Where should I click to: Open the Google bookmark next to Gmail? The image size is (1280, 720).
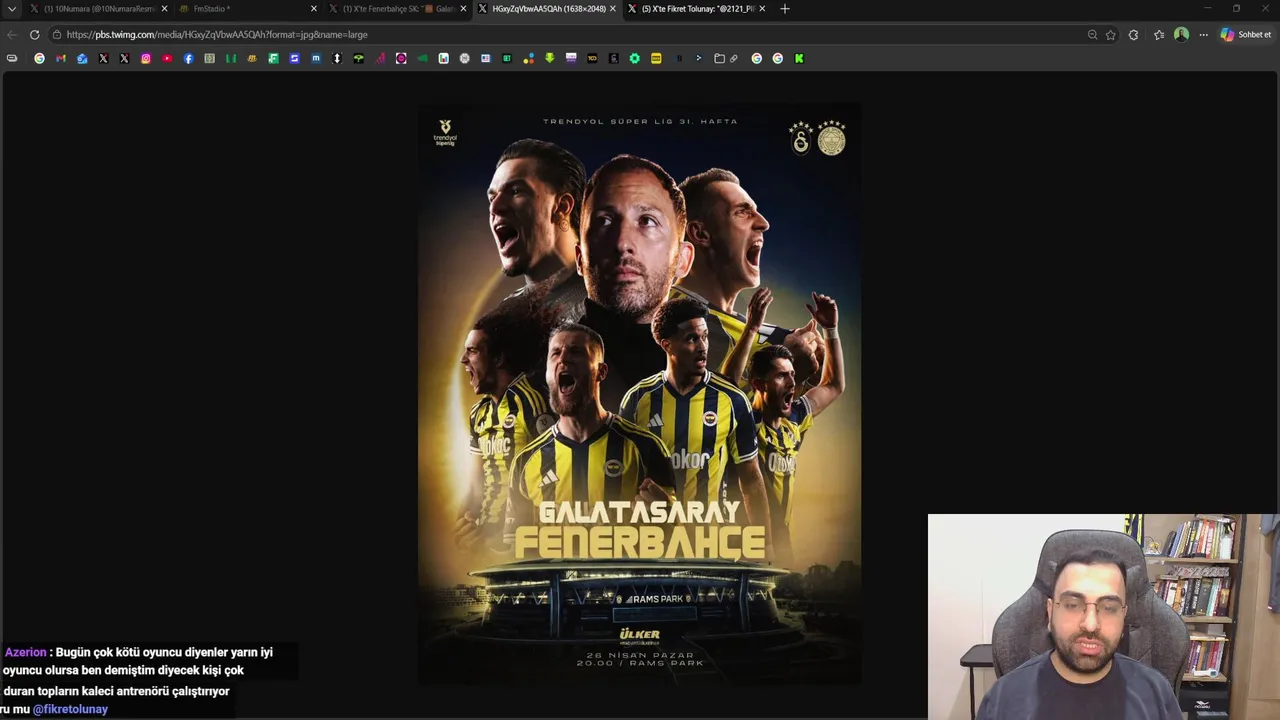(40, 58)
